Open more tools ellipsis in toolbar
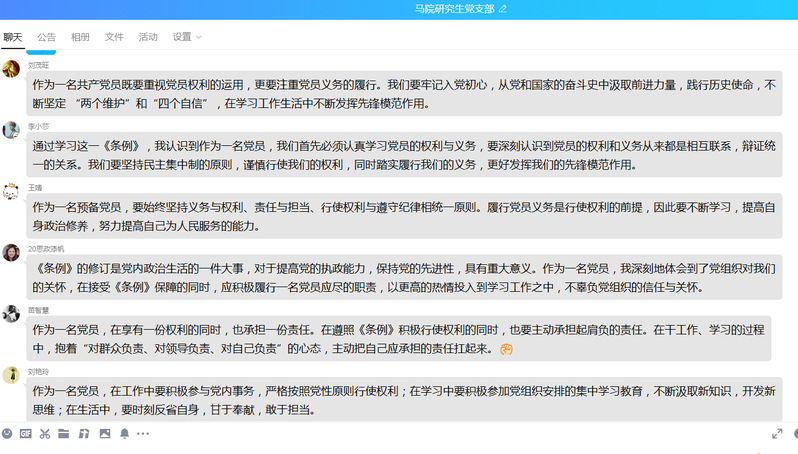The image size is (798, 454). point(143,434)
